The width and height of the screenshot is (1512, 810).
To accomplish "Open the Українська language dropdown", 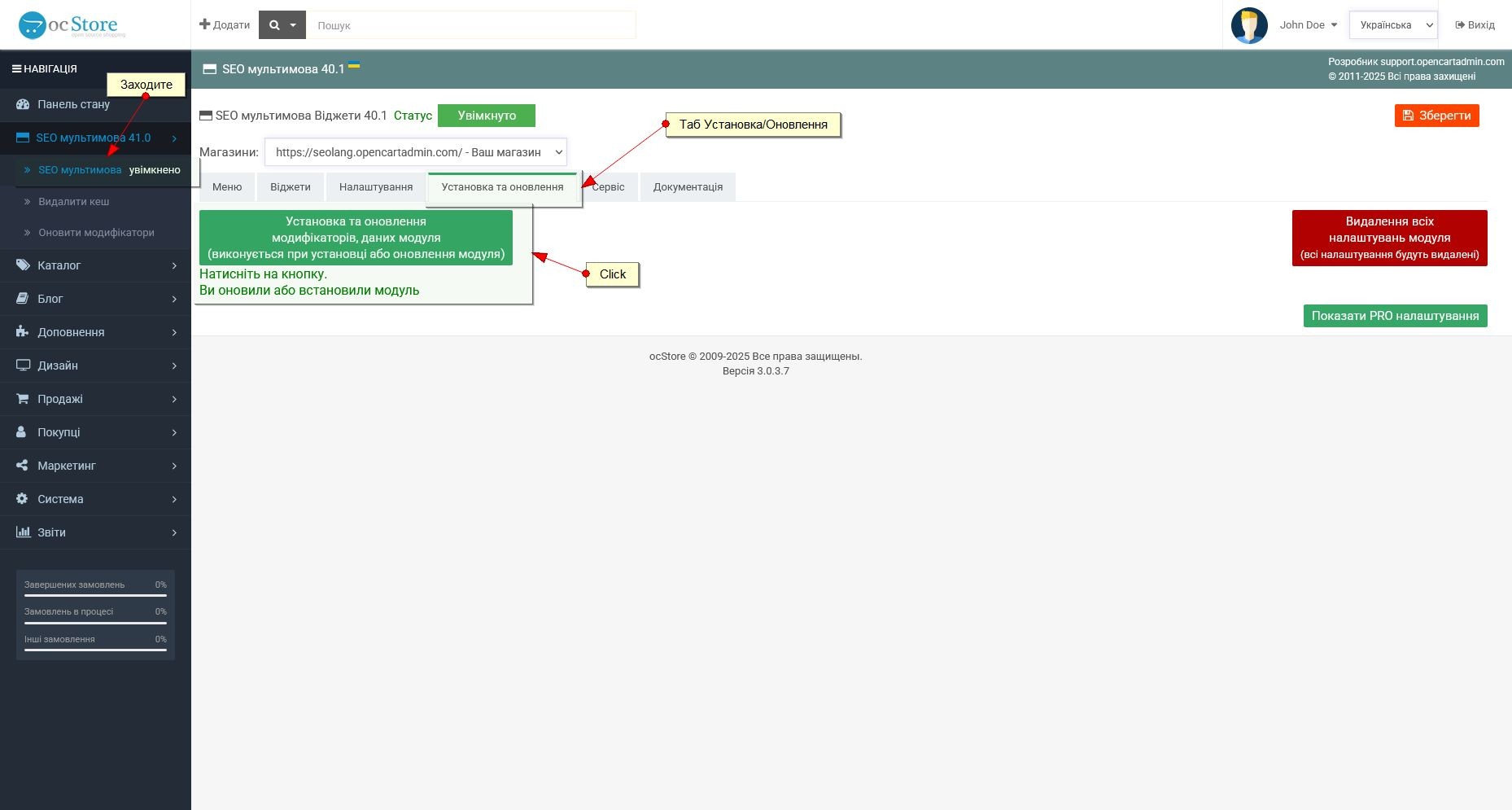I will [1393, 25].
